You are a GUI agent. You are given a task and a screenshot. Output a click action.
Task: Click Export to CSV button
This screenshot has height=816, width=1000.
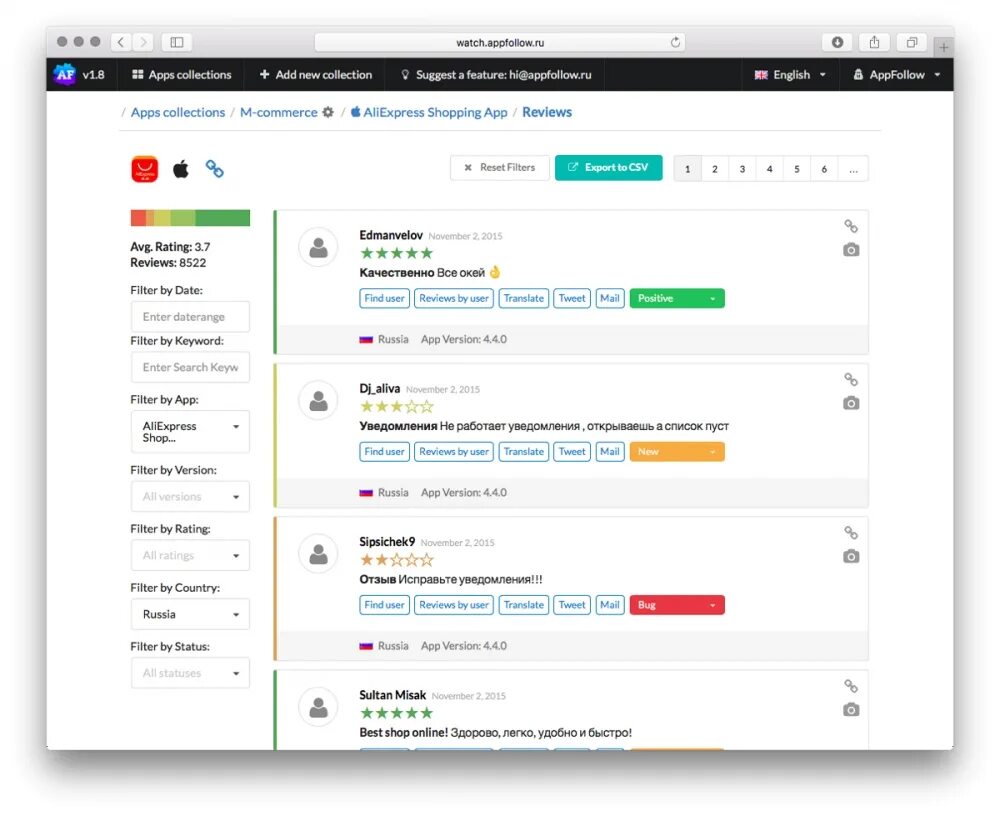pos(608,168)
